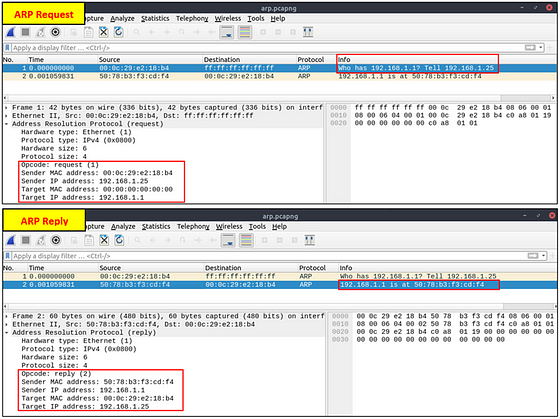560x419 pixels.
Task: Open Tools menu in ARP Reply window
Action: pyautogui.click(x=257, y=226)
